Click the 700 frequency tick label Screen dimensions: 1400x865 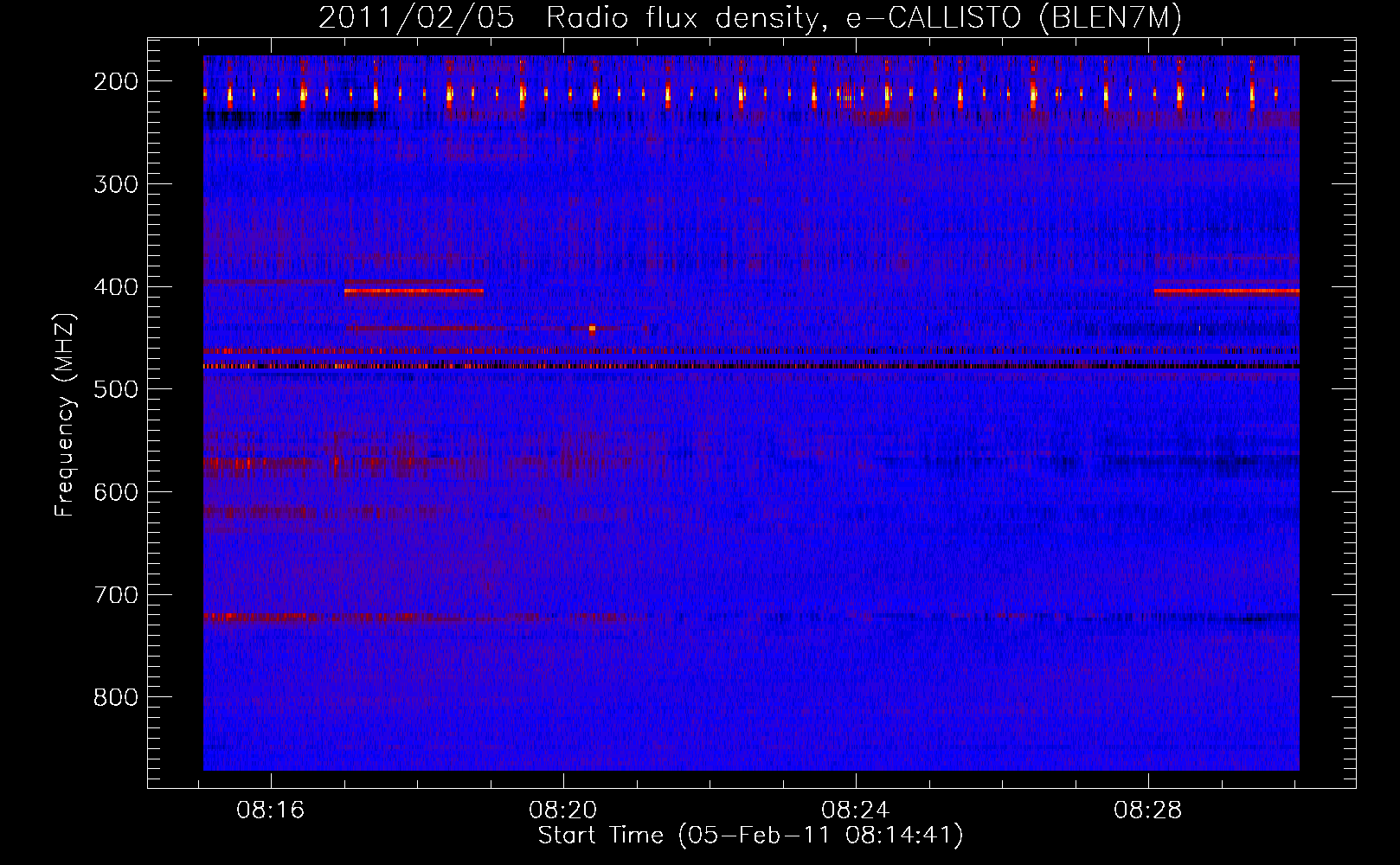[116, 595]
